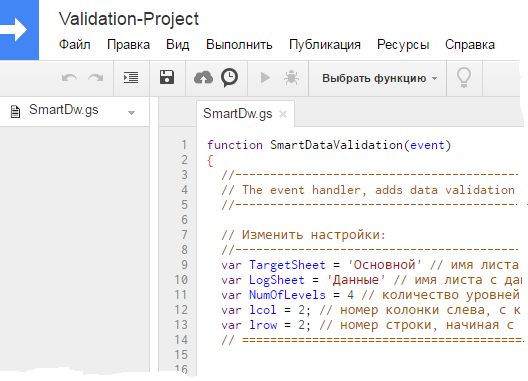Open the Файл menu
Image resolution: width=528 pixels, height=381 pixels.
click(75, 45)
